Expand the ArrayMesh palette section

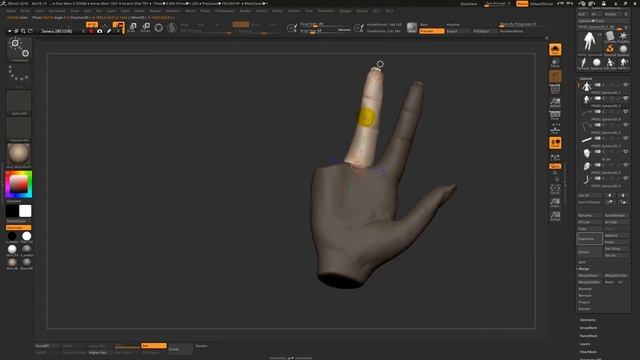[x=588, y=328]
